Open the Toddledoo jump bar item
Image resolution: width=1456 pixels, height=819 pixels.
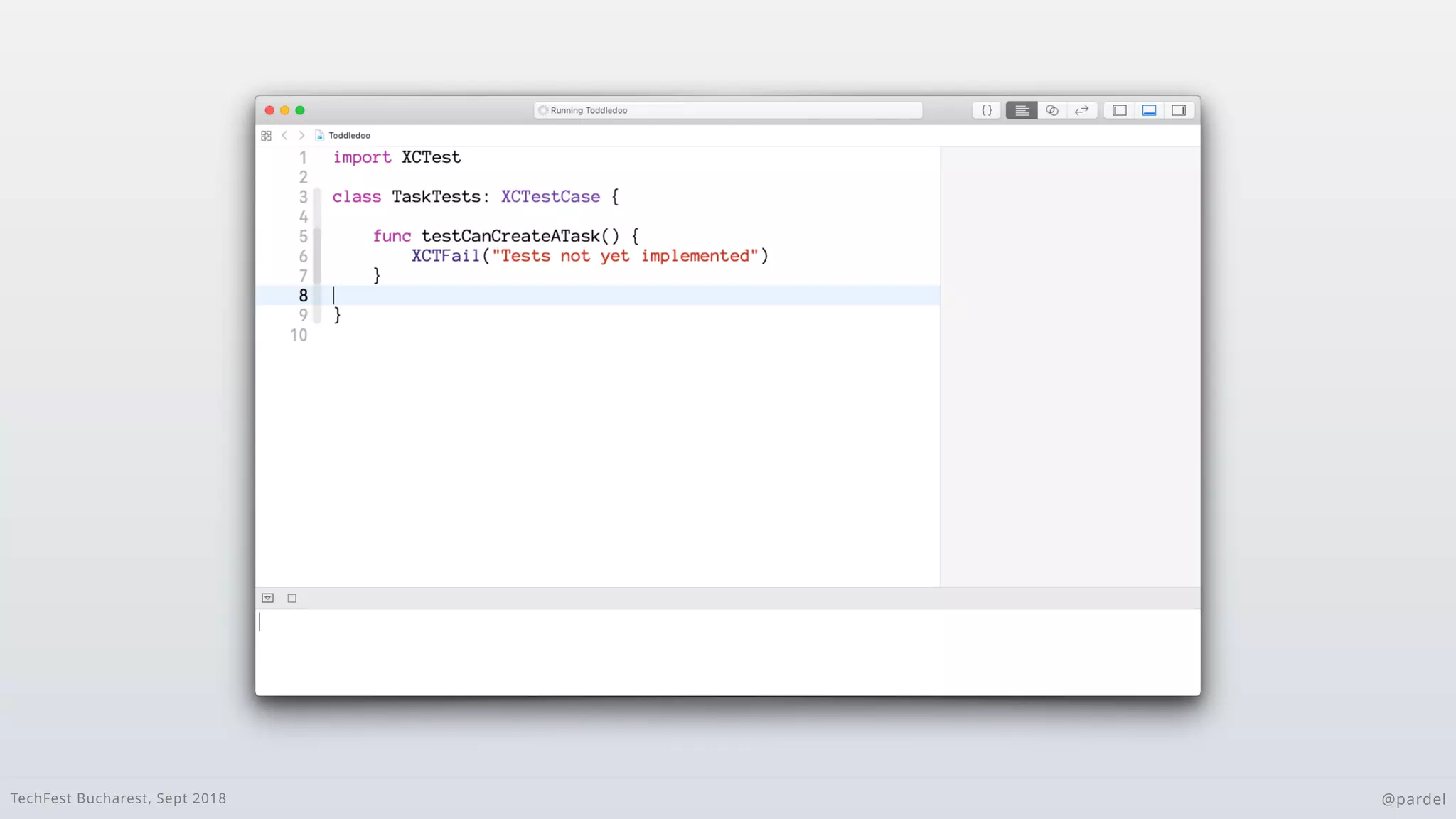click(x=348, y=135)
